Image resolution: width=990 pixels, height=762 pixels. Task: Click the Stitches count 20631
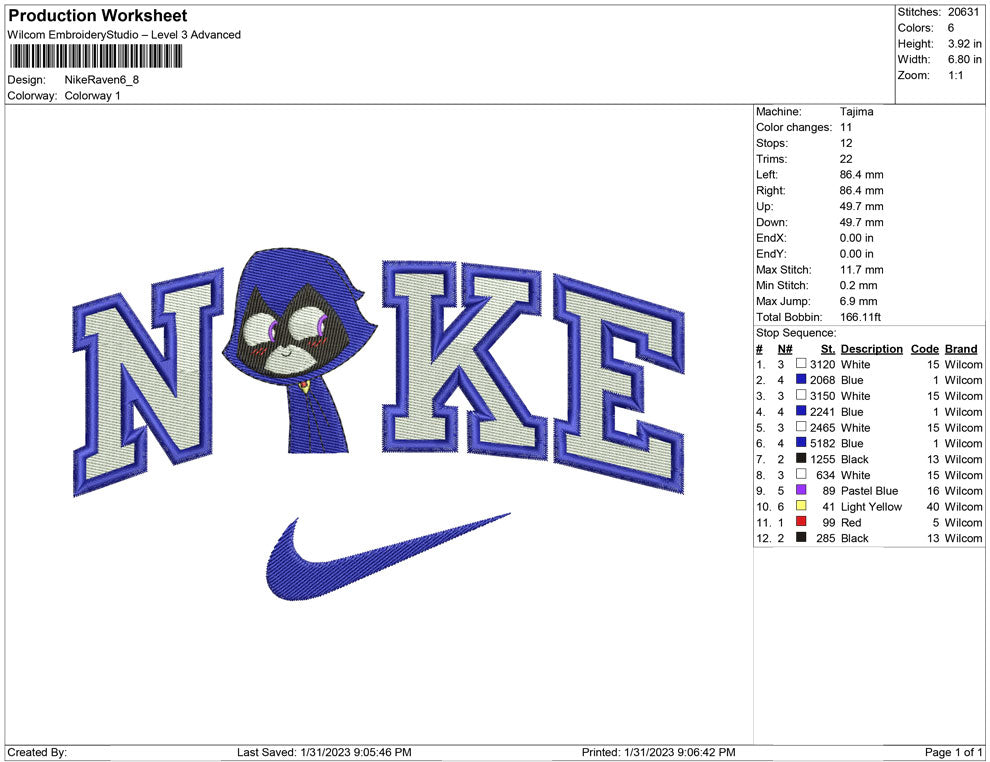[963, 12]
